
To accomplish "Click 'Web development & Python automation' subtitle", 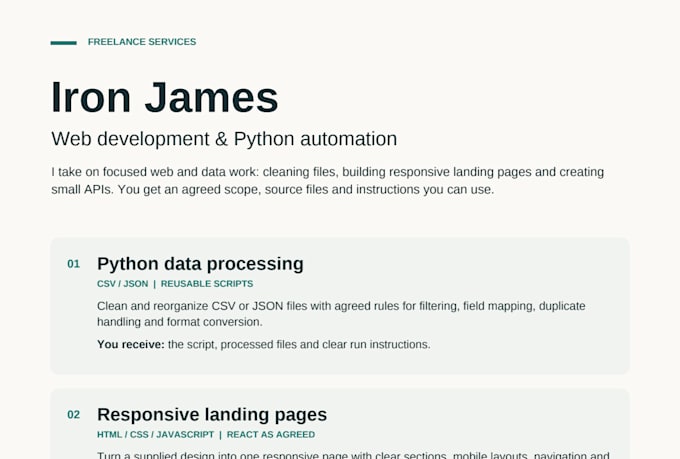I will (224, 139).
